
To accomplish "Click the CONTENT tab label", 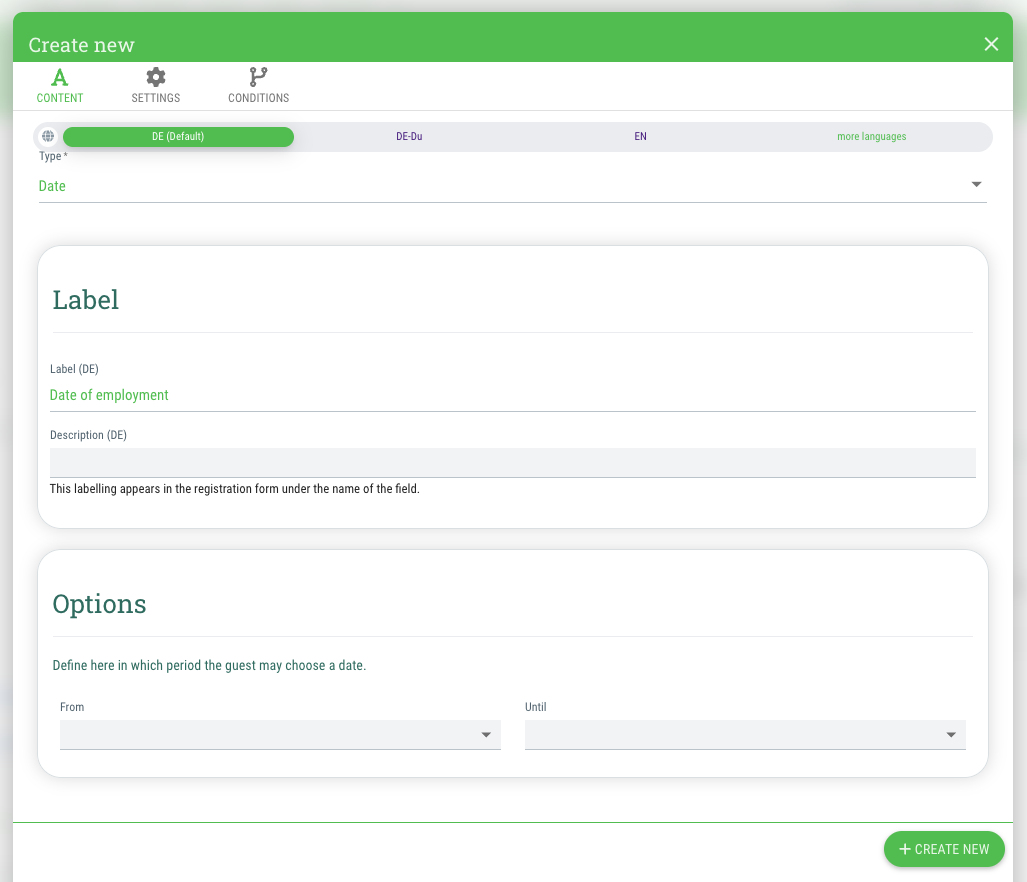I will [x=60, y=98].
